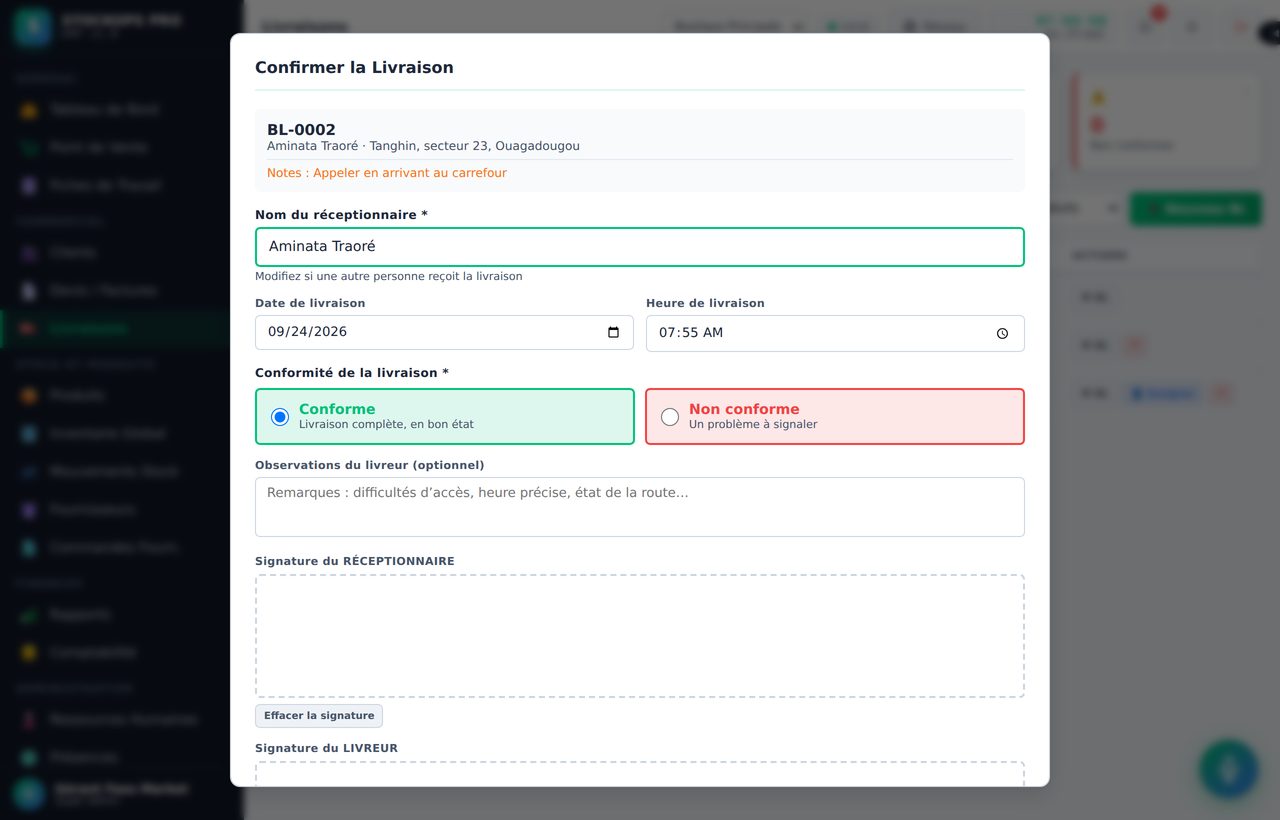The width and height of the screenshot is (1280, 820).
Task: Click the "Confirmer la Livraison" dialog title
Action: (354, 67)
